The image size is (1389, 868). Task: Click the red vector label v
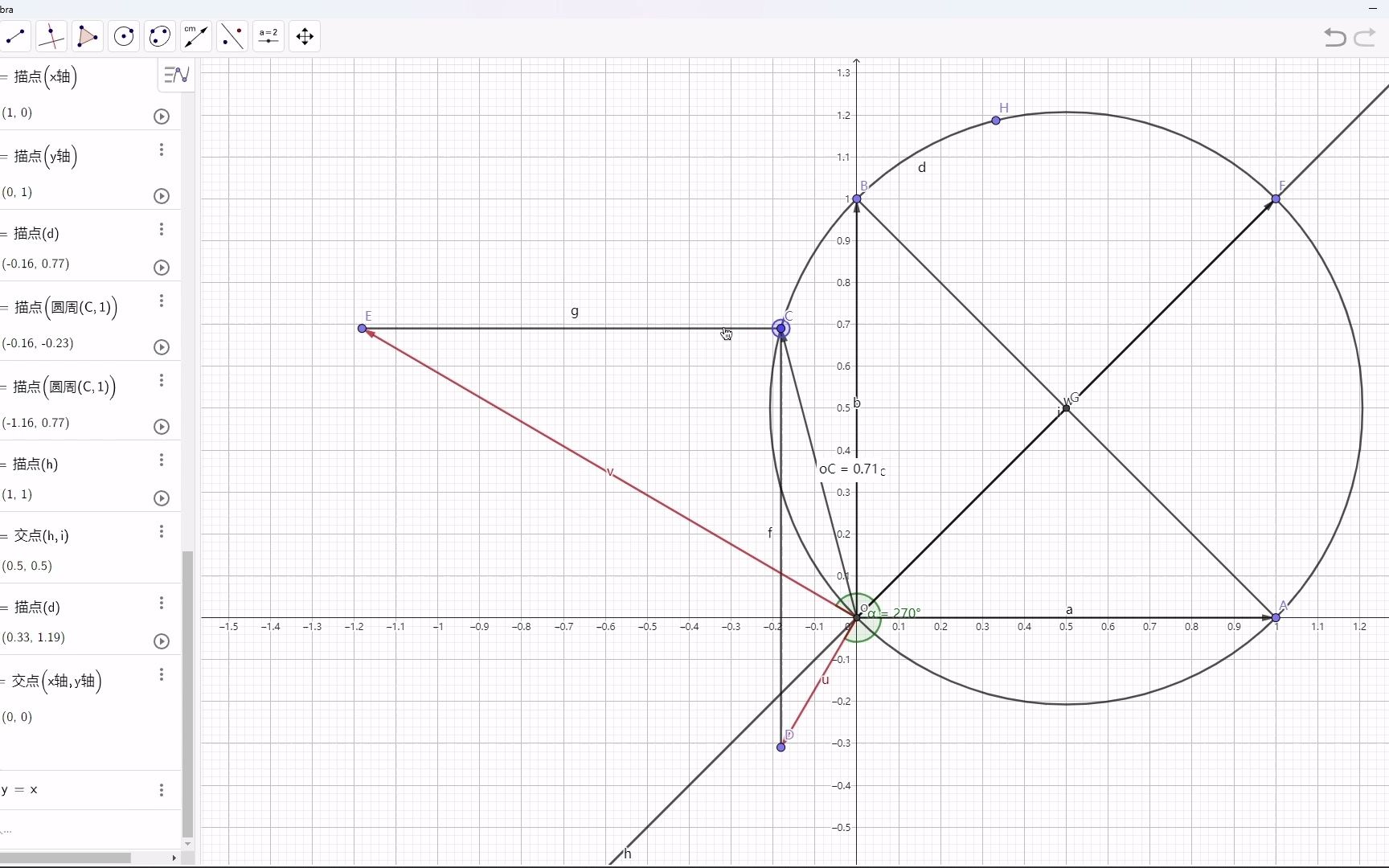pyautogui.click(x=610, y=473)
